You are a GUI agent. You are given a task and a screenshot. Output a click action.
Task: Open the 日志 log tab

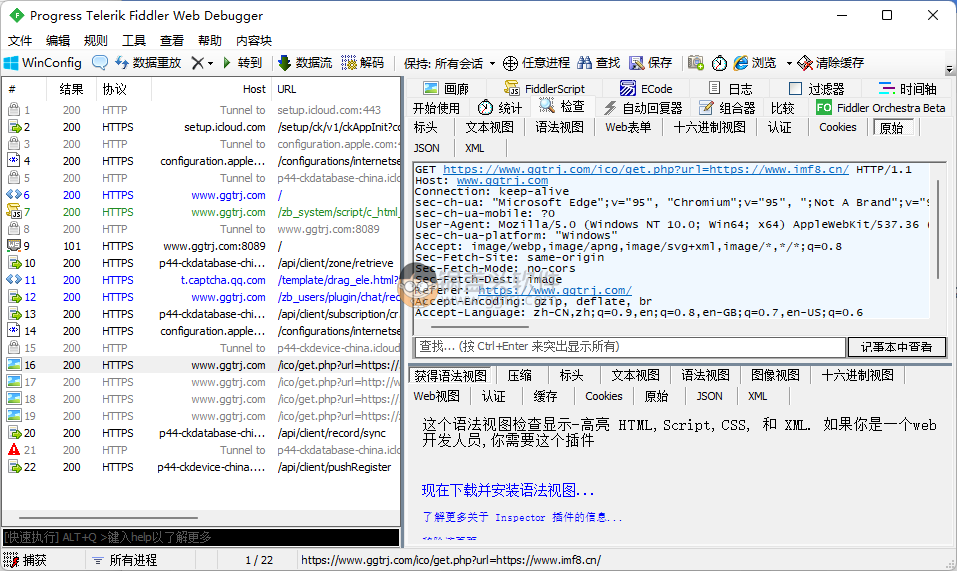pos(730,89)
